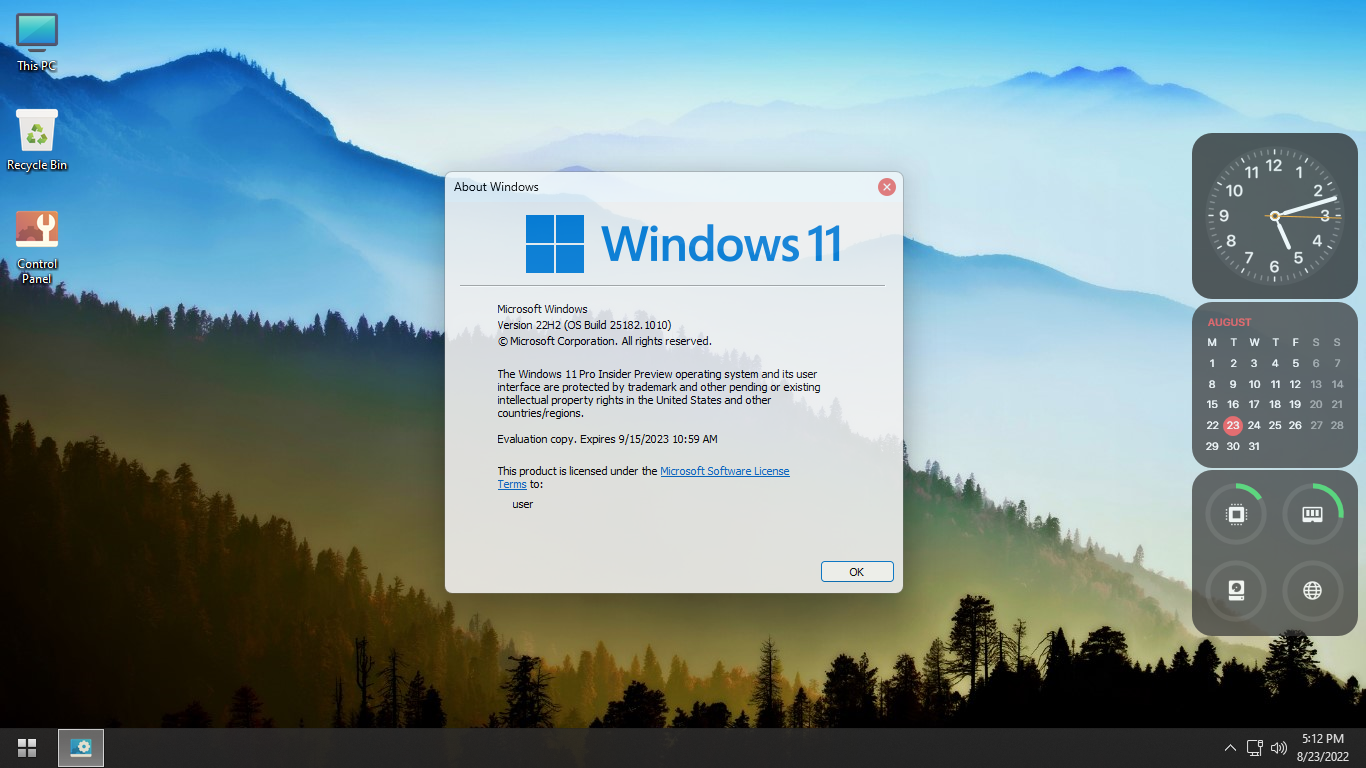Select date 19 in the calendar widget
The image size is (1366, 768).
click(1295, 404)
